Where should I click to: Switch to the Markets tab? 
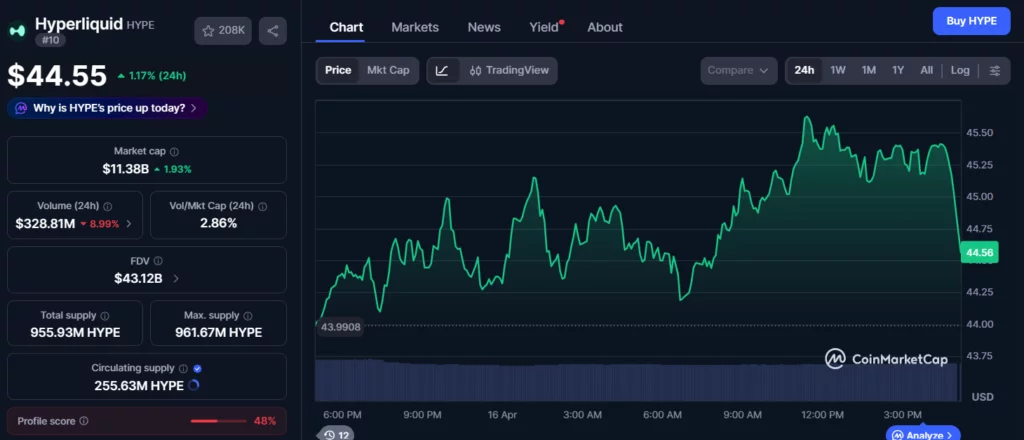415,27
